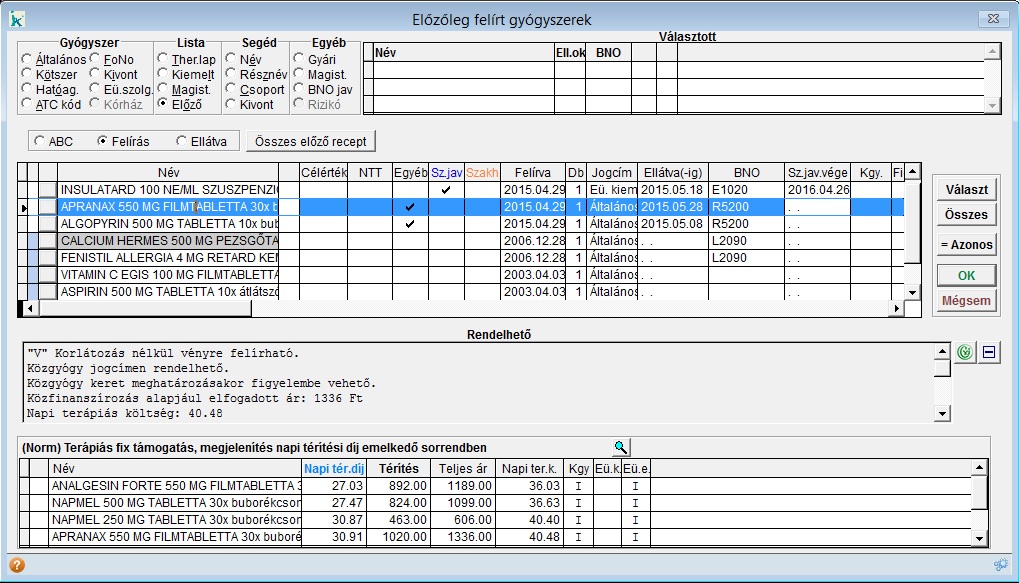The width and height of the screenshot is (1019, 583).
Task: Choose the Ther.lap list radio button
Action: click(162, 58)
